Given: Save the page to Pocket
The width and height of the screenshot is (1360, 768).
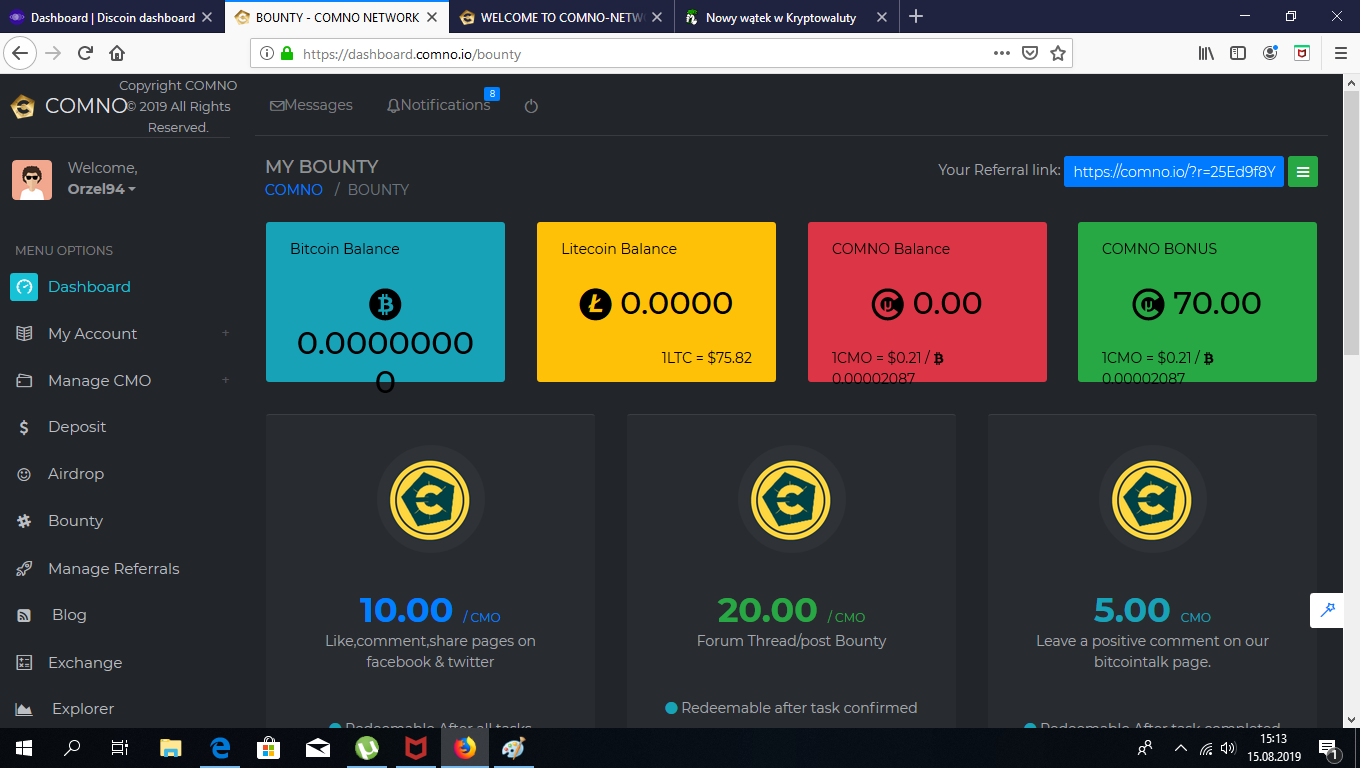Looking at the screenshot, I should click(x=1030, y=54).
